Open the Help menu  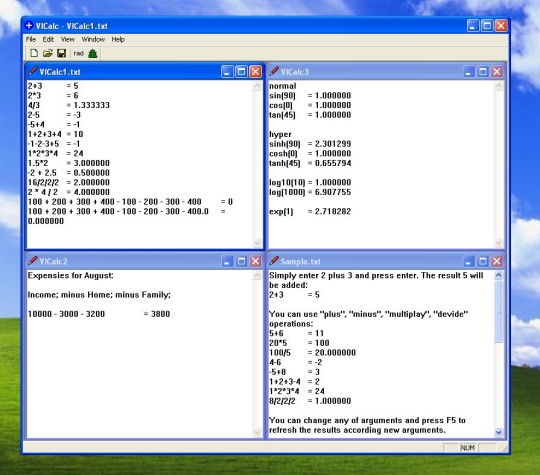[x=118, y=39]
